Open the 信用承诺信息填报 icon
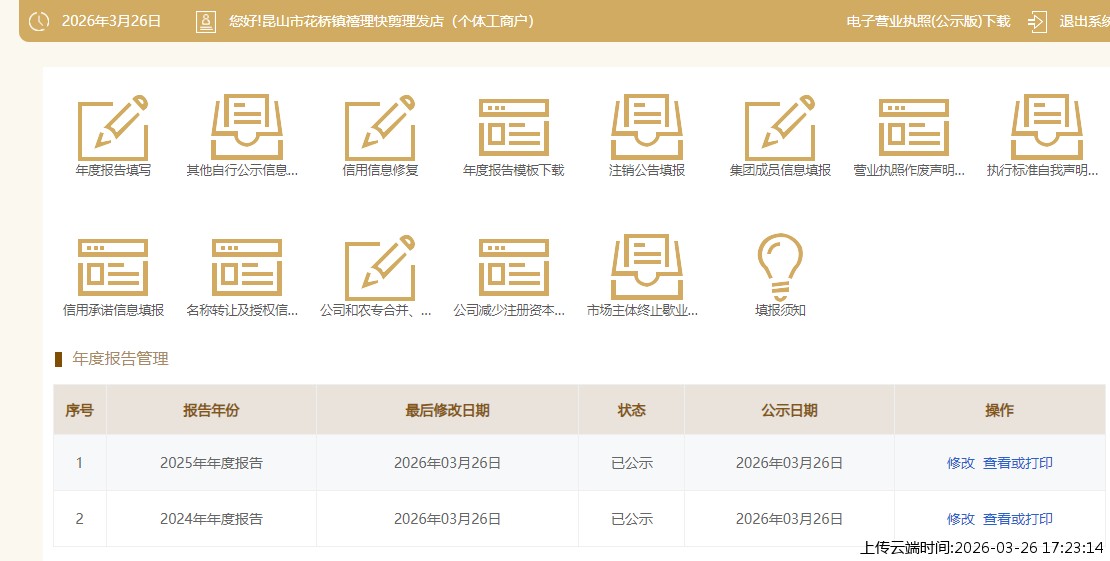This screenshot has height=561, width=1110. click(x=113, y=268)
